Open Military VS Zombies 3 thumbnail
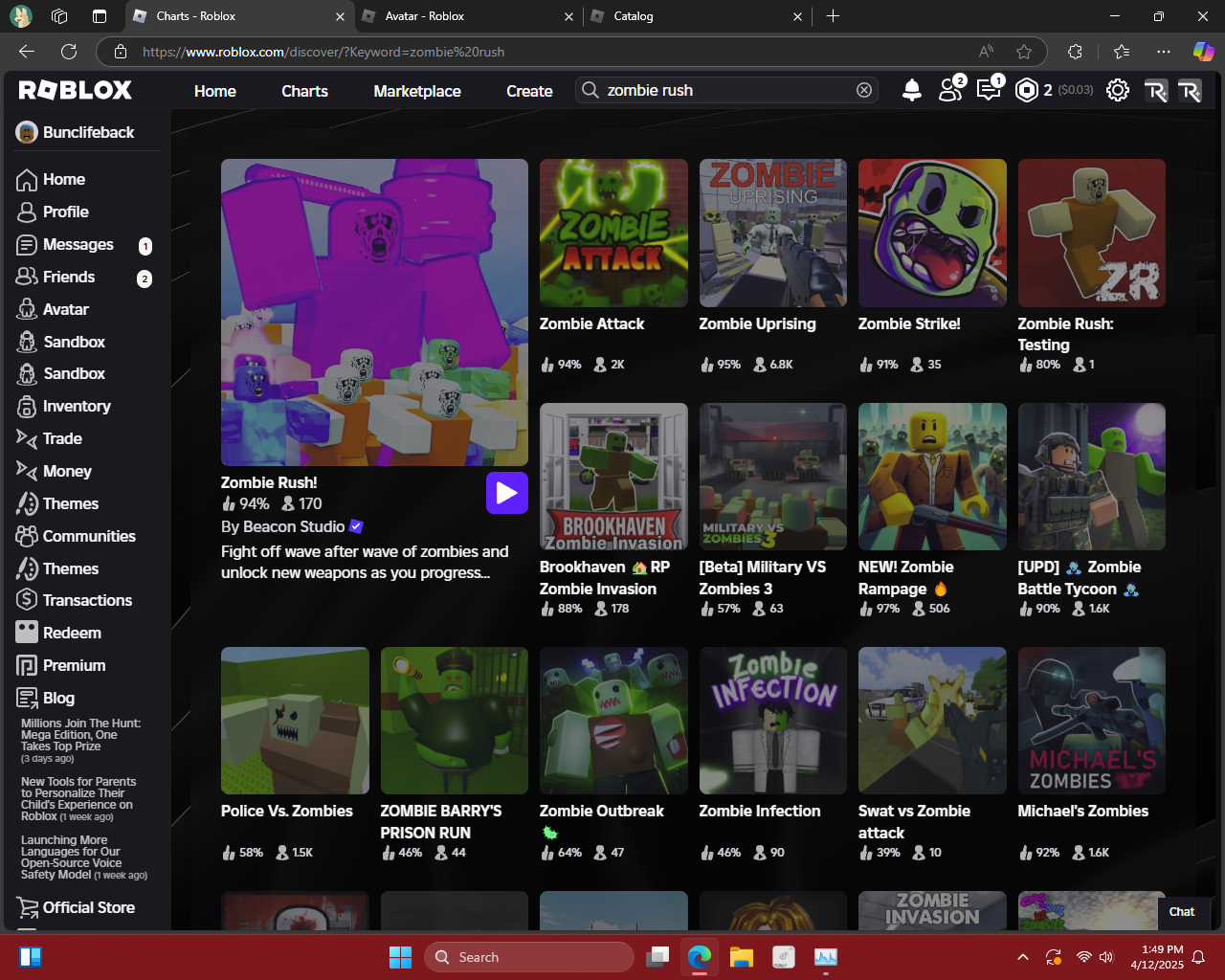The width and height of the screenshot is (1225, 980). point(773,477)
